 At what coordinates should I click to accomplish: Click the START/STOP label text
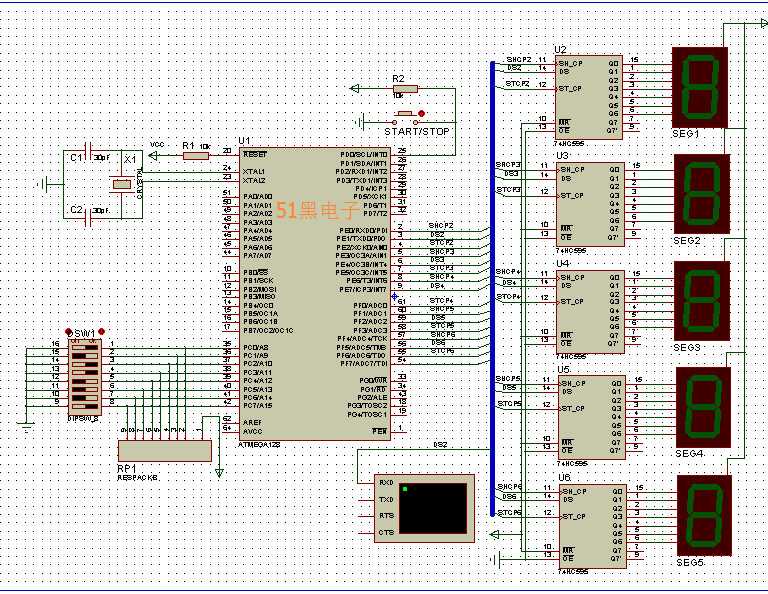click(417, 132)
